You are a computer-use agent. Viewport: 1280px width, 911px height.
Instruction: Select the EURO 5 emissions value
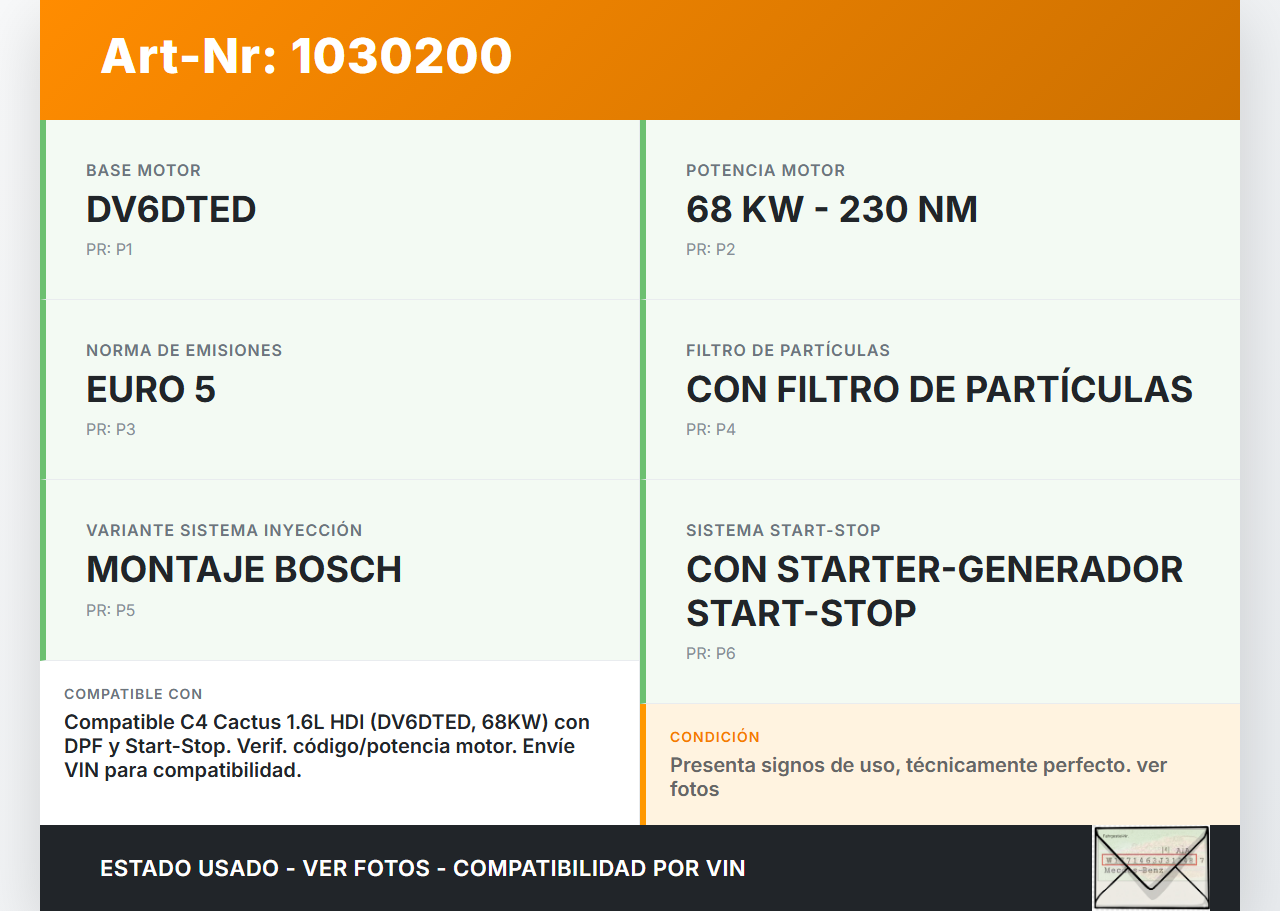(x=151, y=390)
